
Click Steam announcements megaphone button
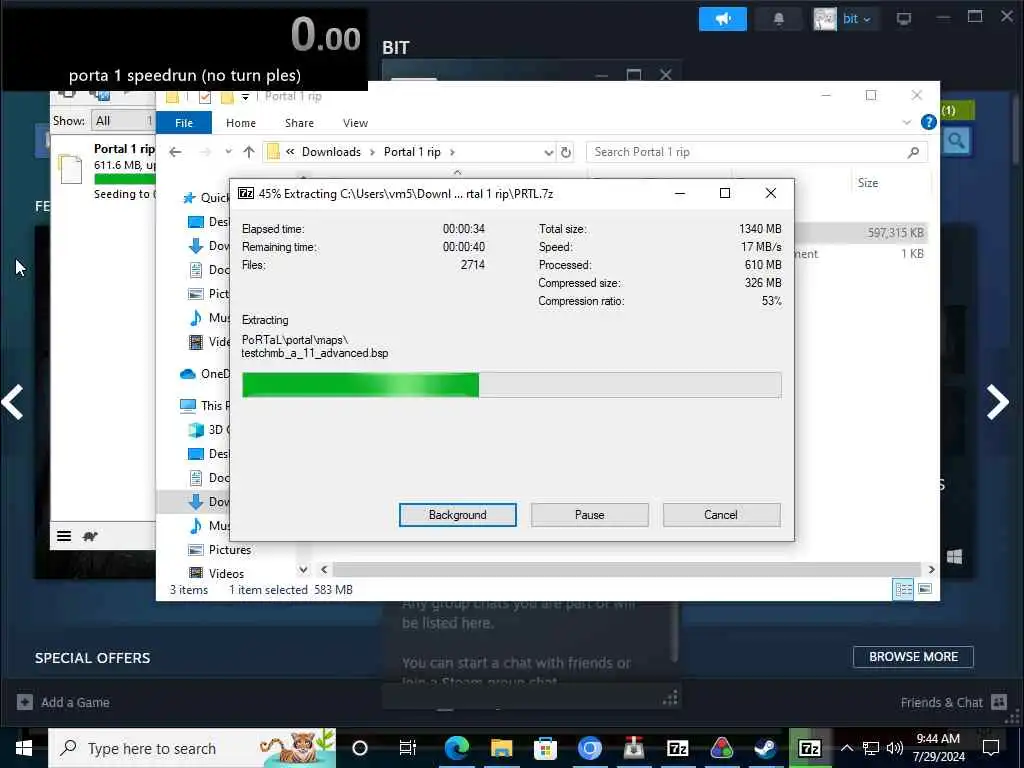coord(722,19)
